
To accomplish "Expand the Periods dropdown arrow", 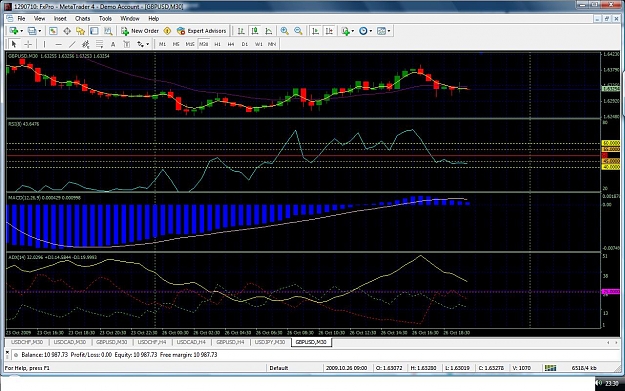I will (371, 31).
